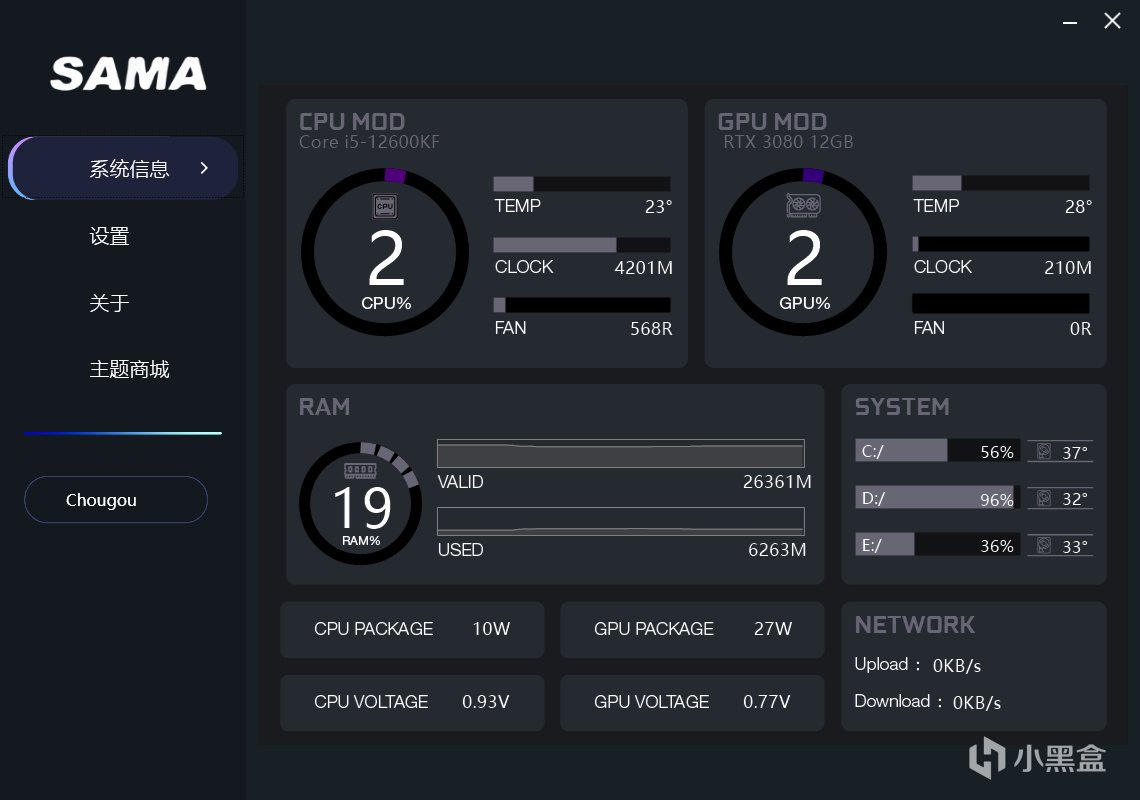Click the GPU MOD heading
The image size is (1140, 800).
click(772, 121)
